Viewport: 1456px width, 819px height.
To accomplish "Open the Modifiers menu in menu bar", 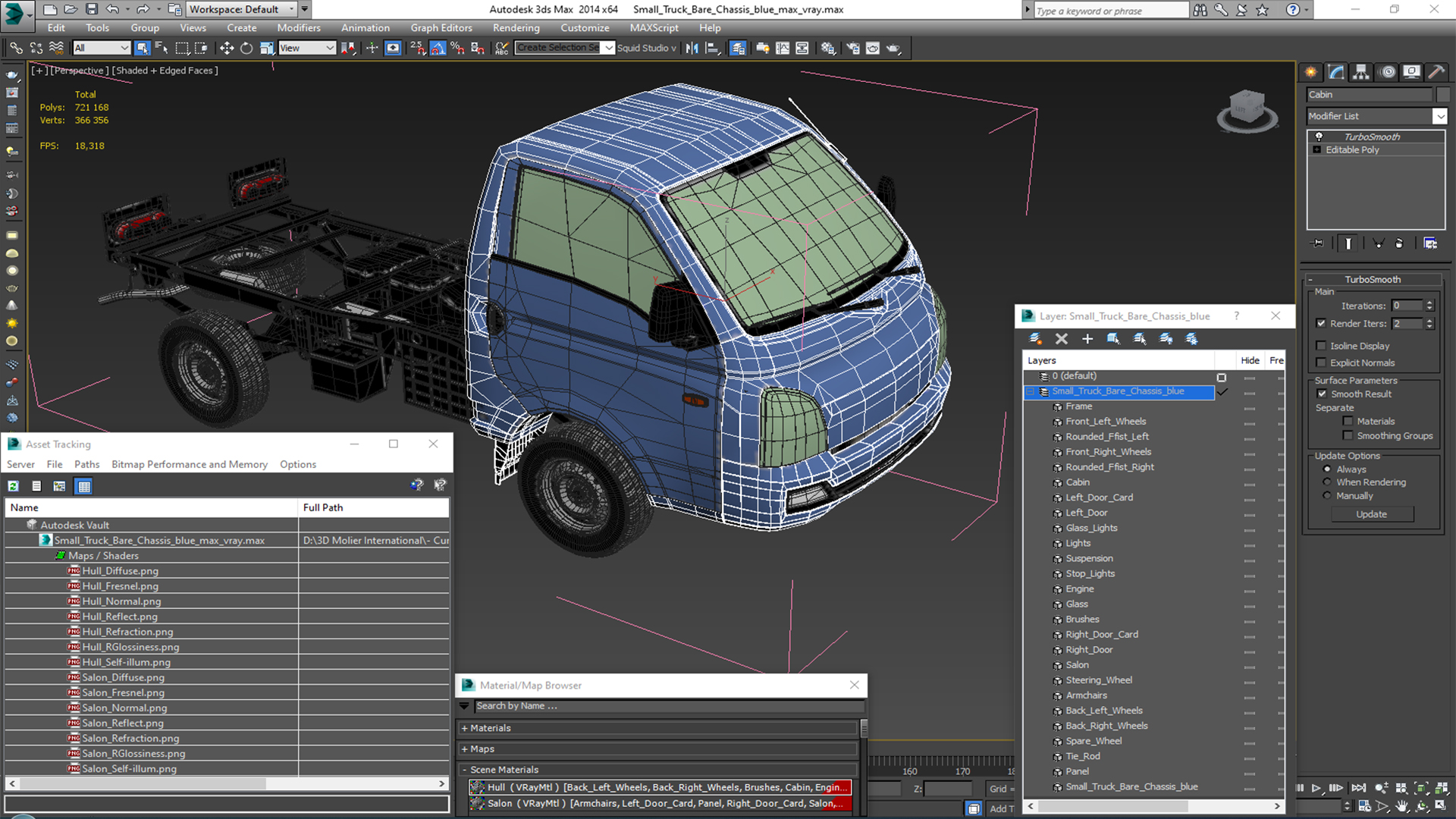I will click(298, 27).
